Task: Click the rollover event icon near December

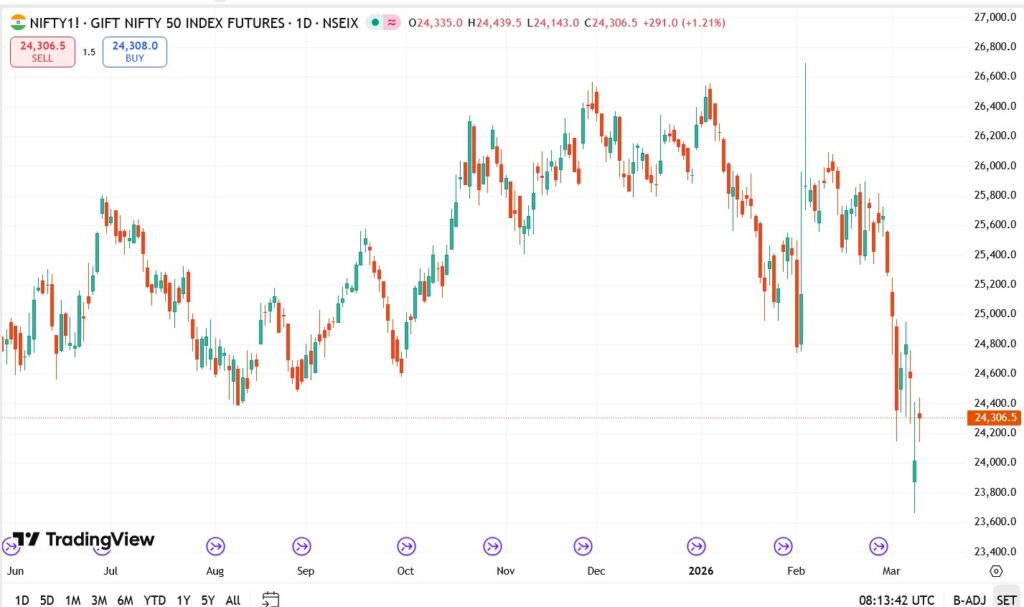Action: point(582,546)
